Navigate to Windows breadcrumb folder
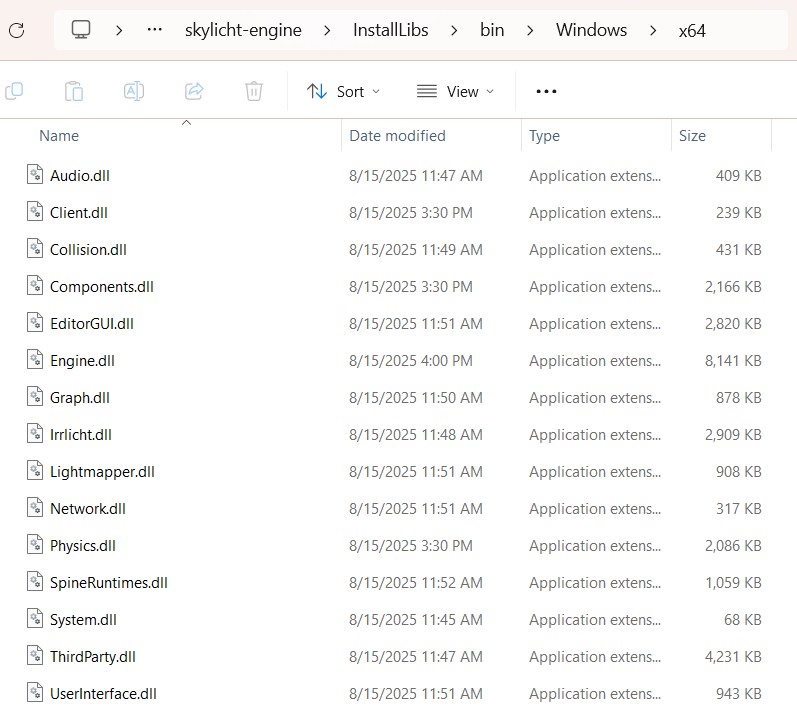The height and width of the screenshot is (716, 797). tap(591, 30)
